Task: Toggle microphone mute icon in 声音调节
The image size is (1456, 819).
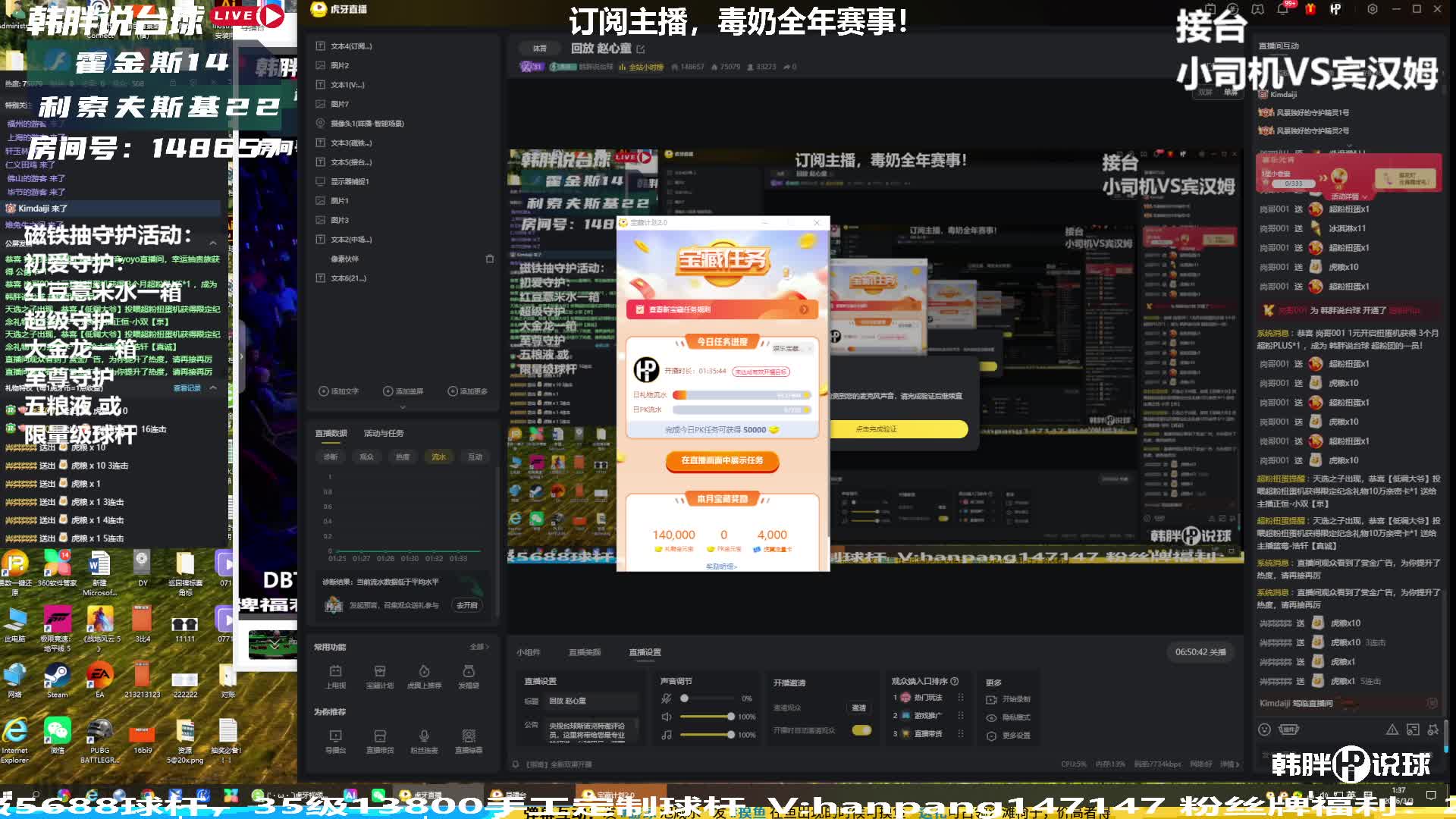Action: (666, 698)
